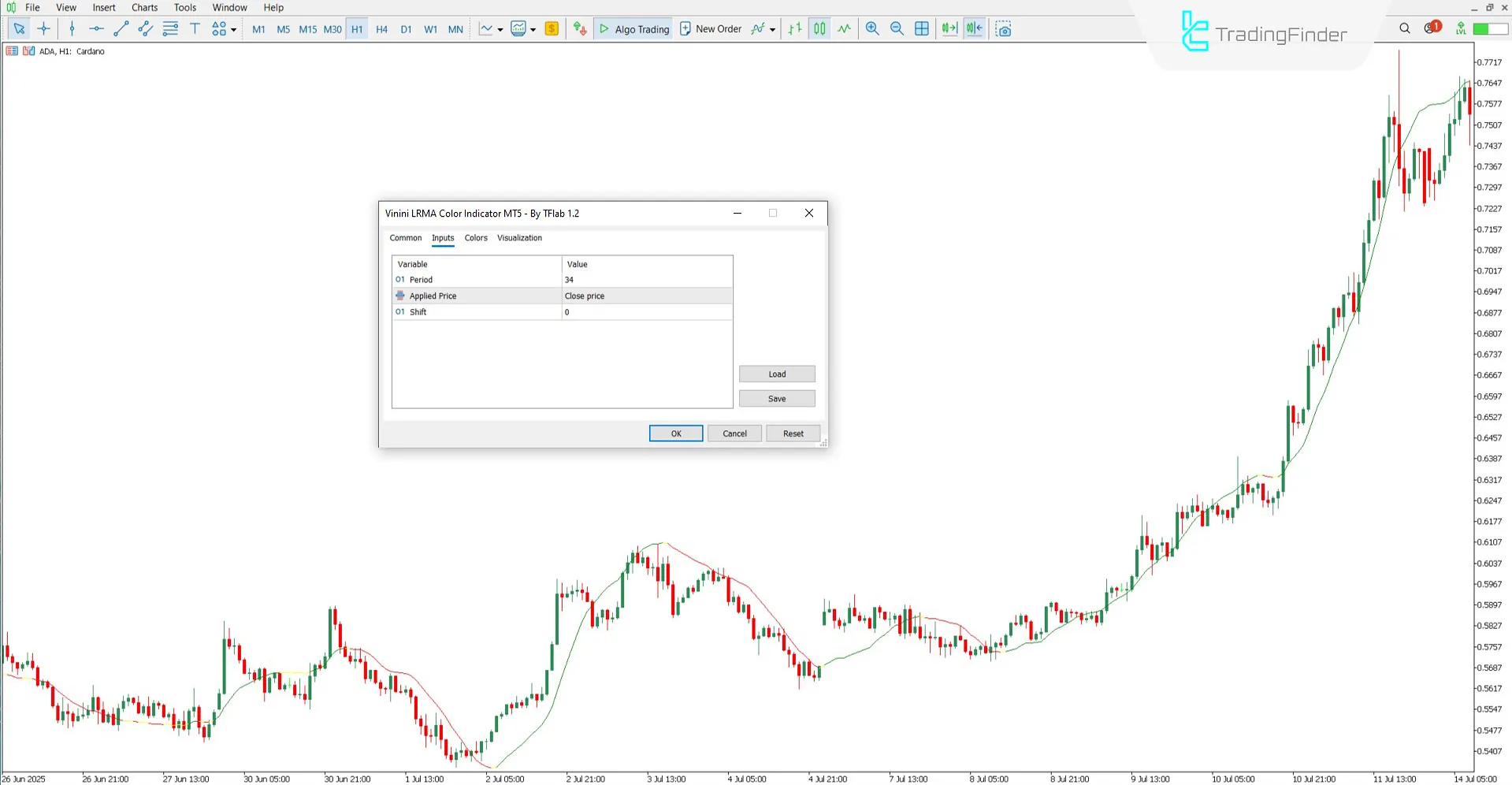Click the Reset button

click(793, 433)
